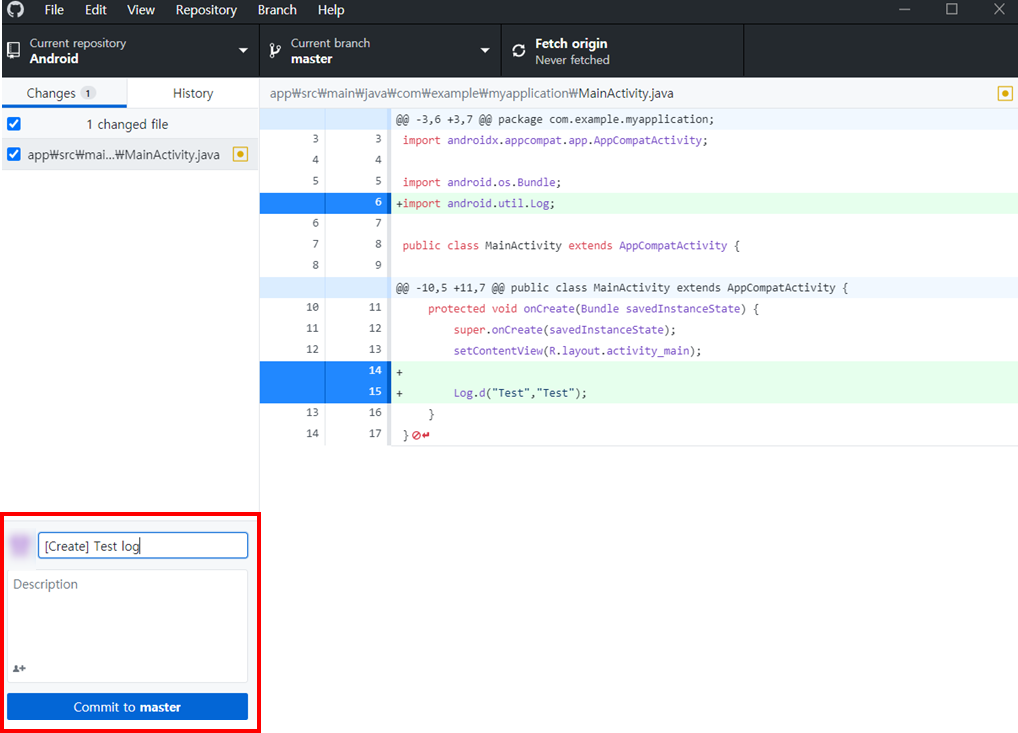This screenshot has height=733, width=1018.
Task: Switch to the Changes tab
Action: 64,93
